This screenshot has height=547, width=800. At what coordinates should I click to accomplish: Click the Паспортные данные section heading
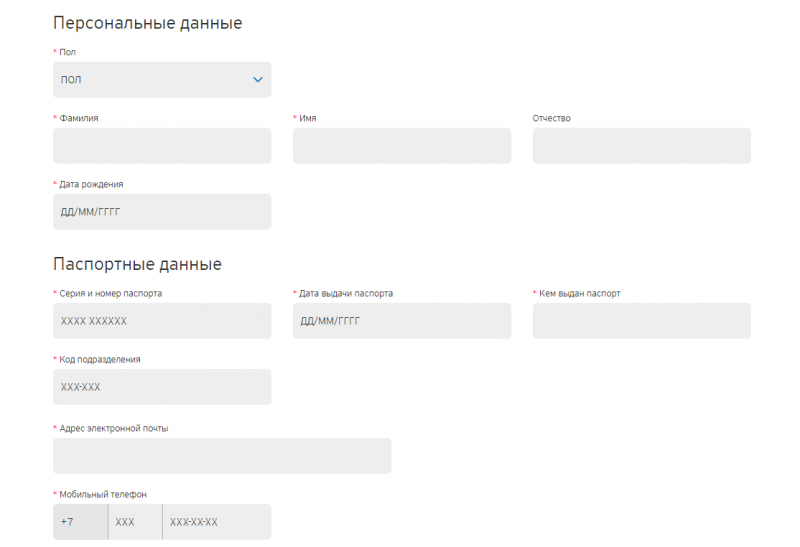[137, 264]
